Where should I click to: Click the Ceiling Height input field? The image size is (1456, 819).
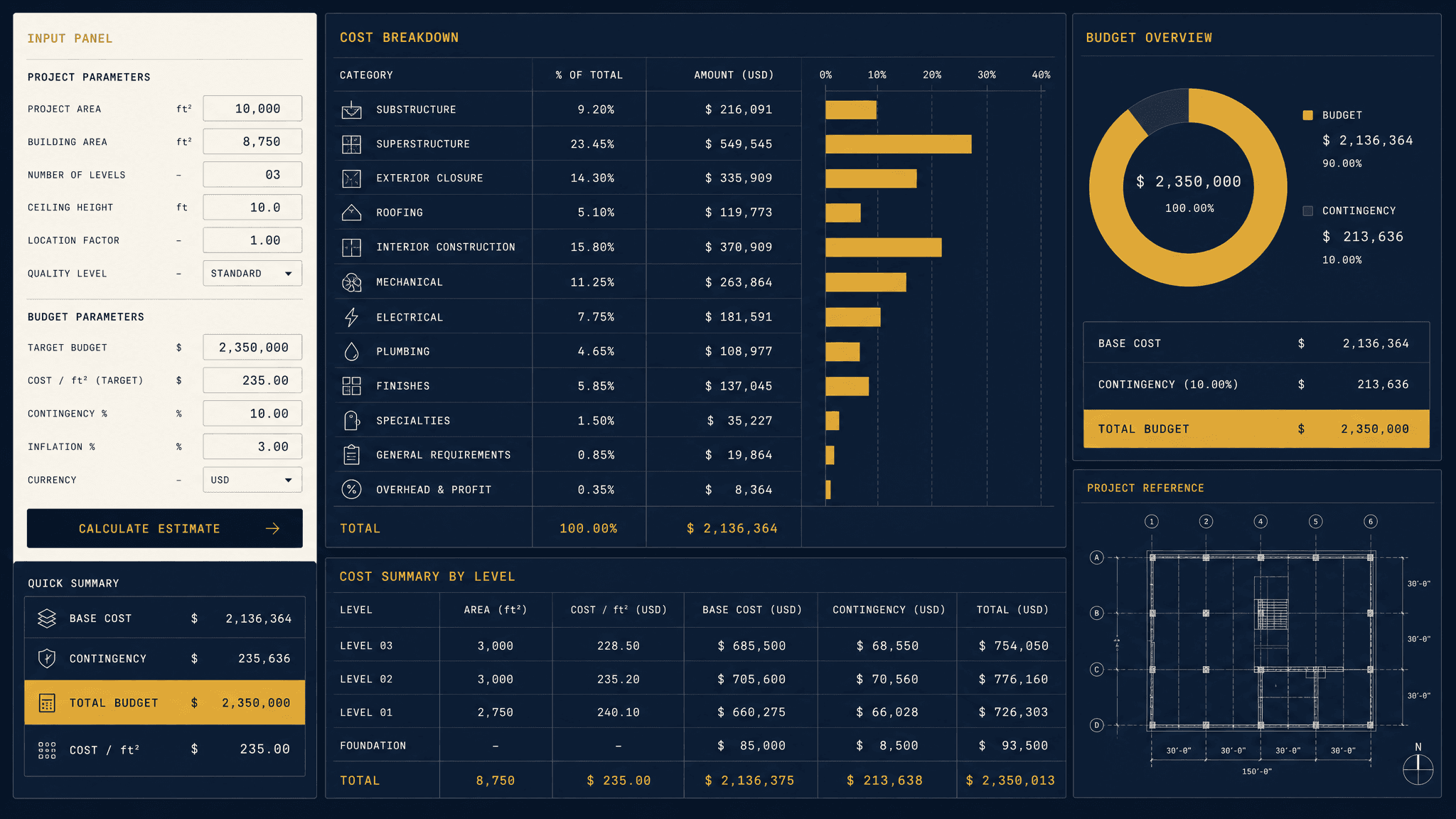coord(252,208)
